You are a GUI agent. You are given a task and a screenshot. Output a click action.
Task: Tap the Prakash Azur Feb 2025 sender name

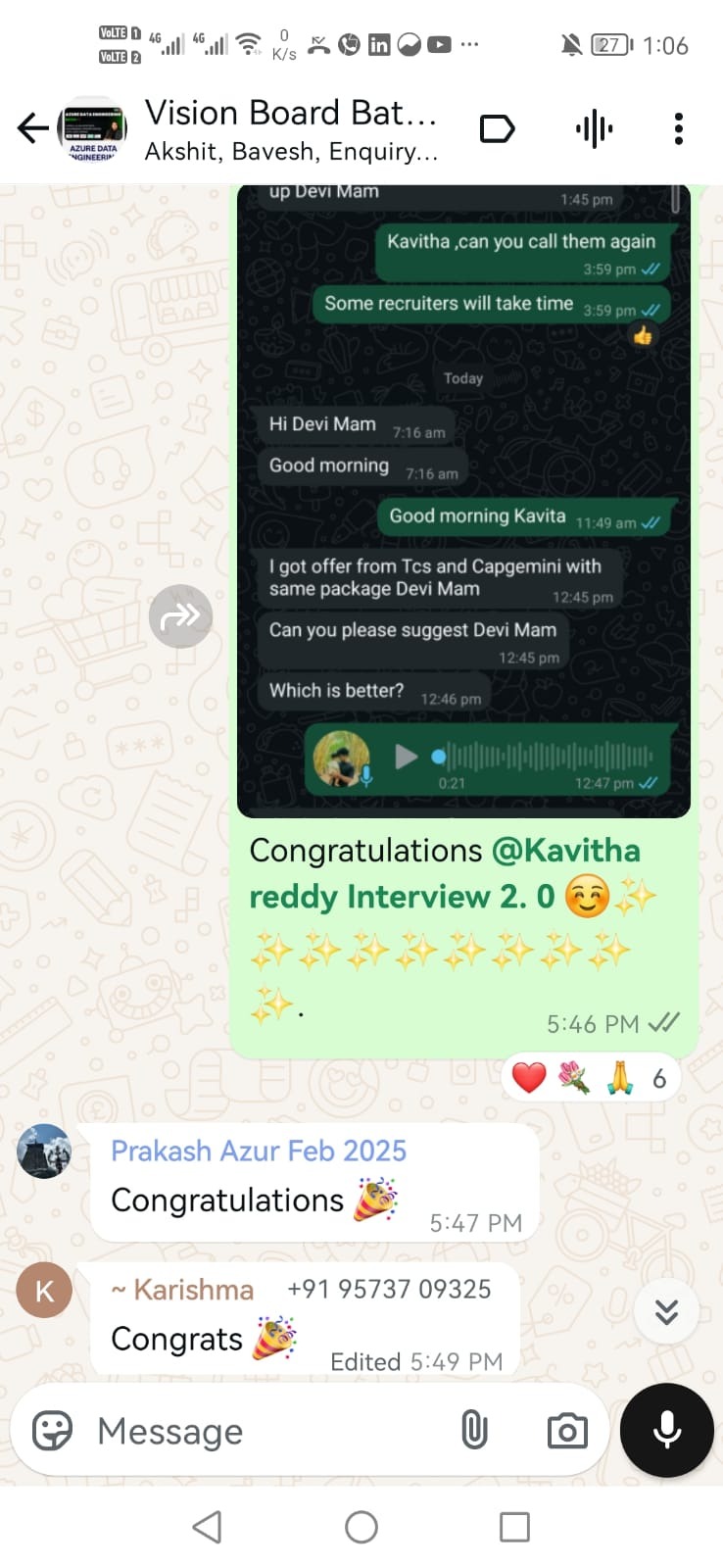pyautogui.click(x=259, y=1151)
